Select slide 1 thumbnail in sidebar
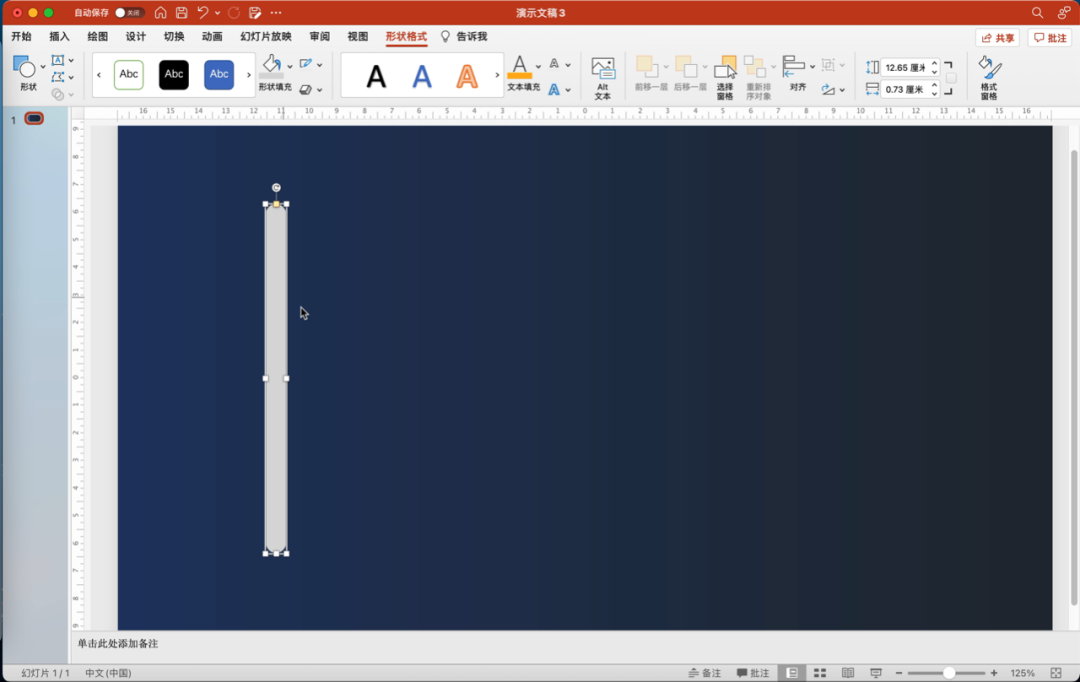 [34, 119]
